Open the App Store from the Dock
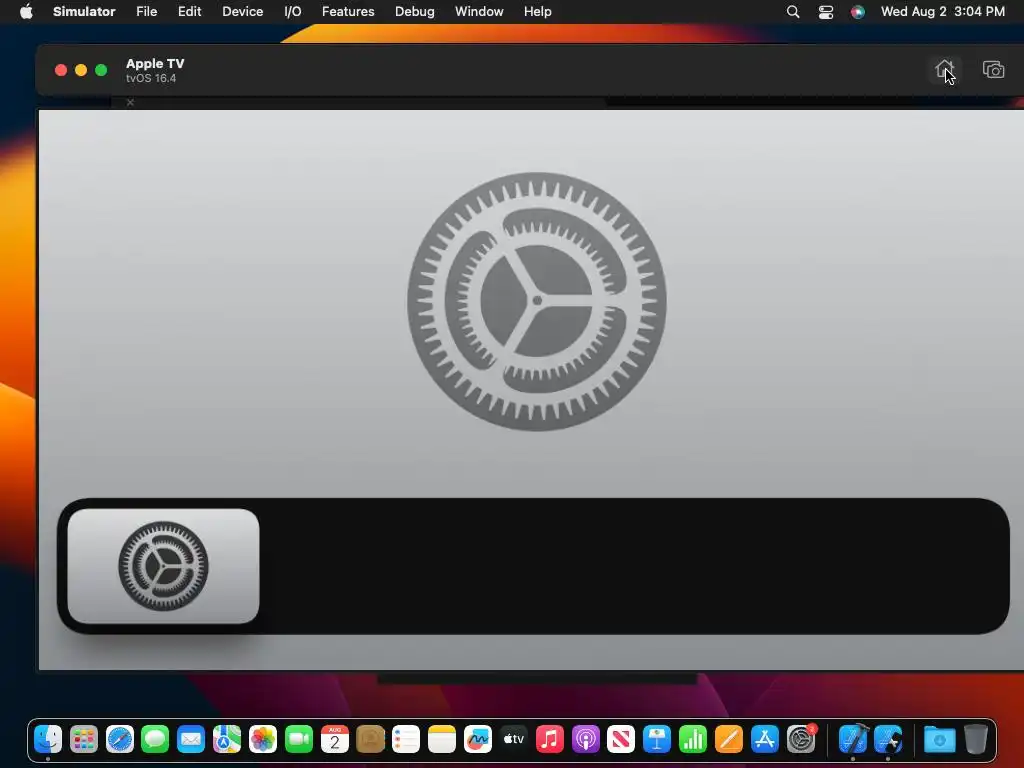Screen dimensions: 1024x768 pyautogui.click(x=764, y=739)
